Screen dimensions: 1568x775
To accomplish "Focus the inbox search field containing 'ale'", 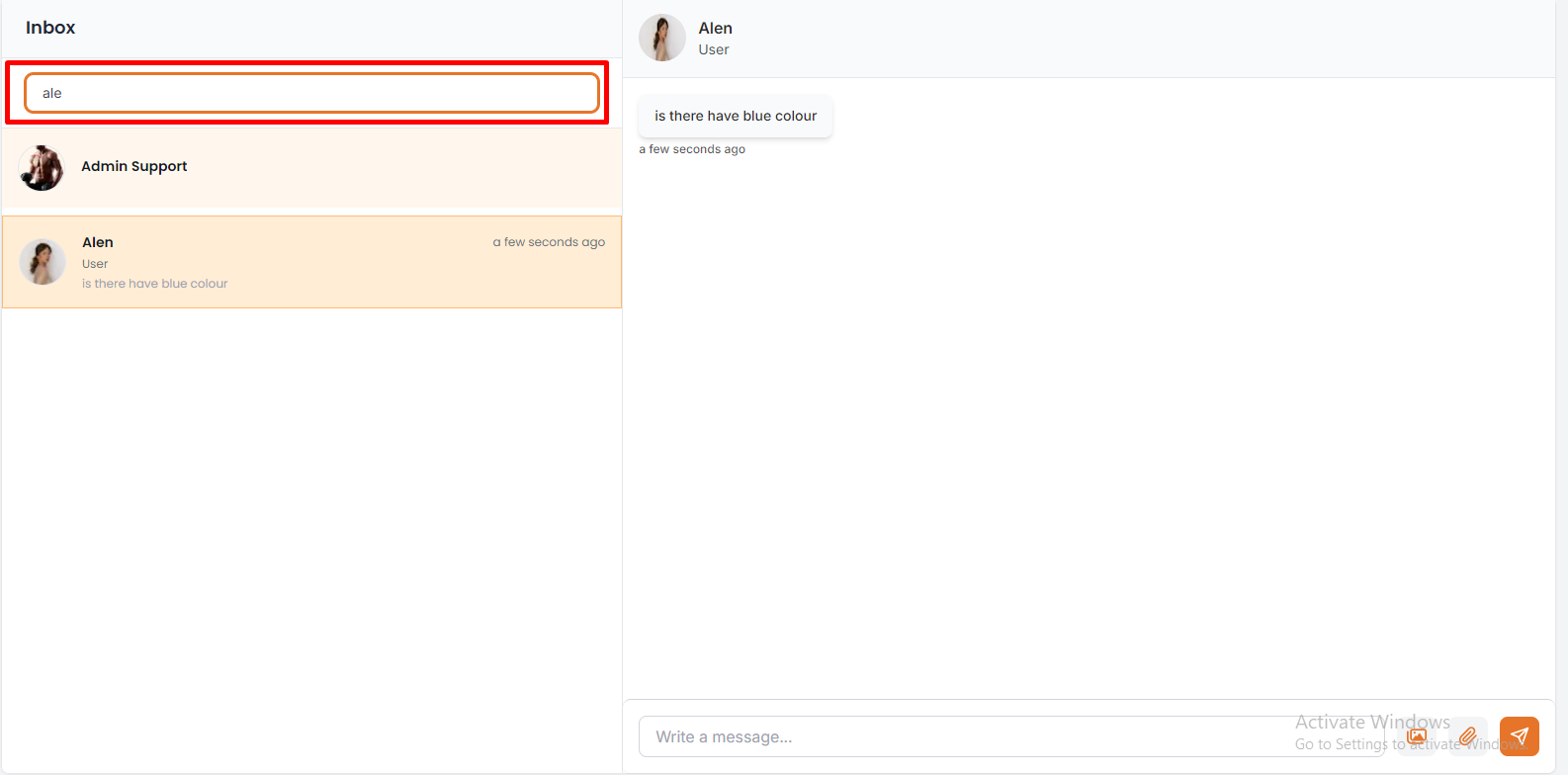I will (x=311, y=93).
